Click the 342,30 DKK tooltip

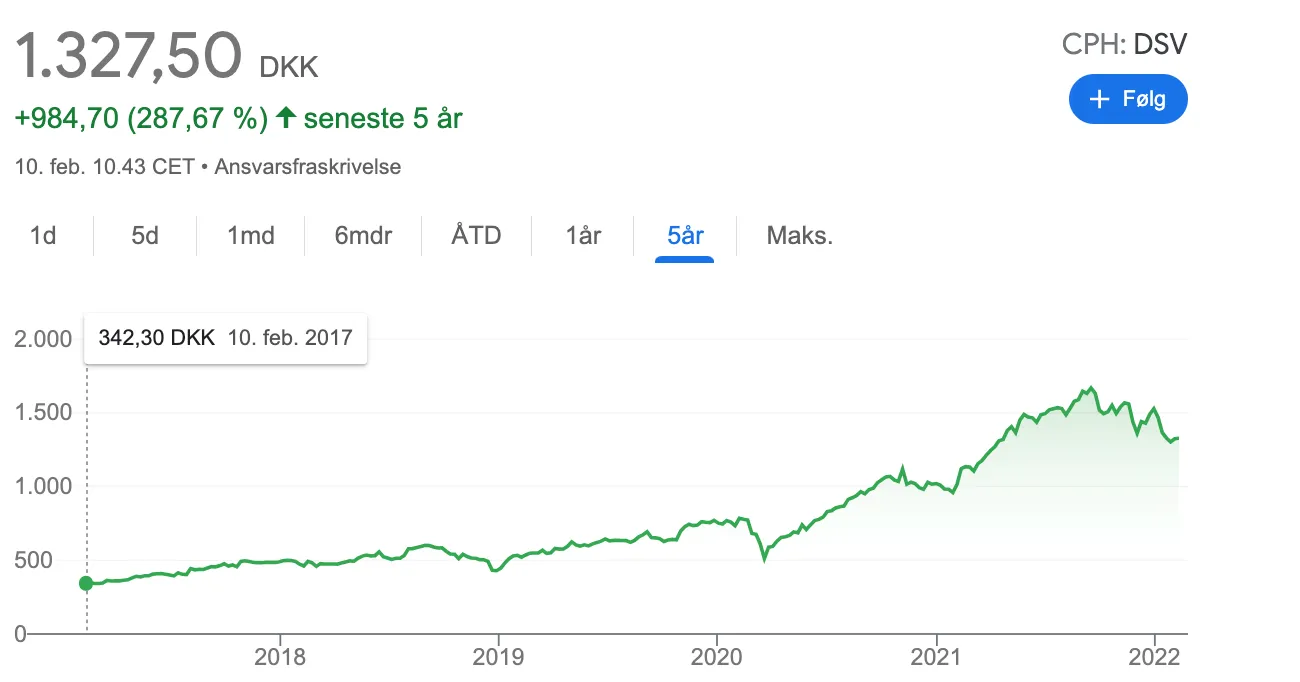[x=225, y=337]
